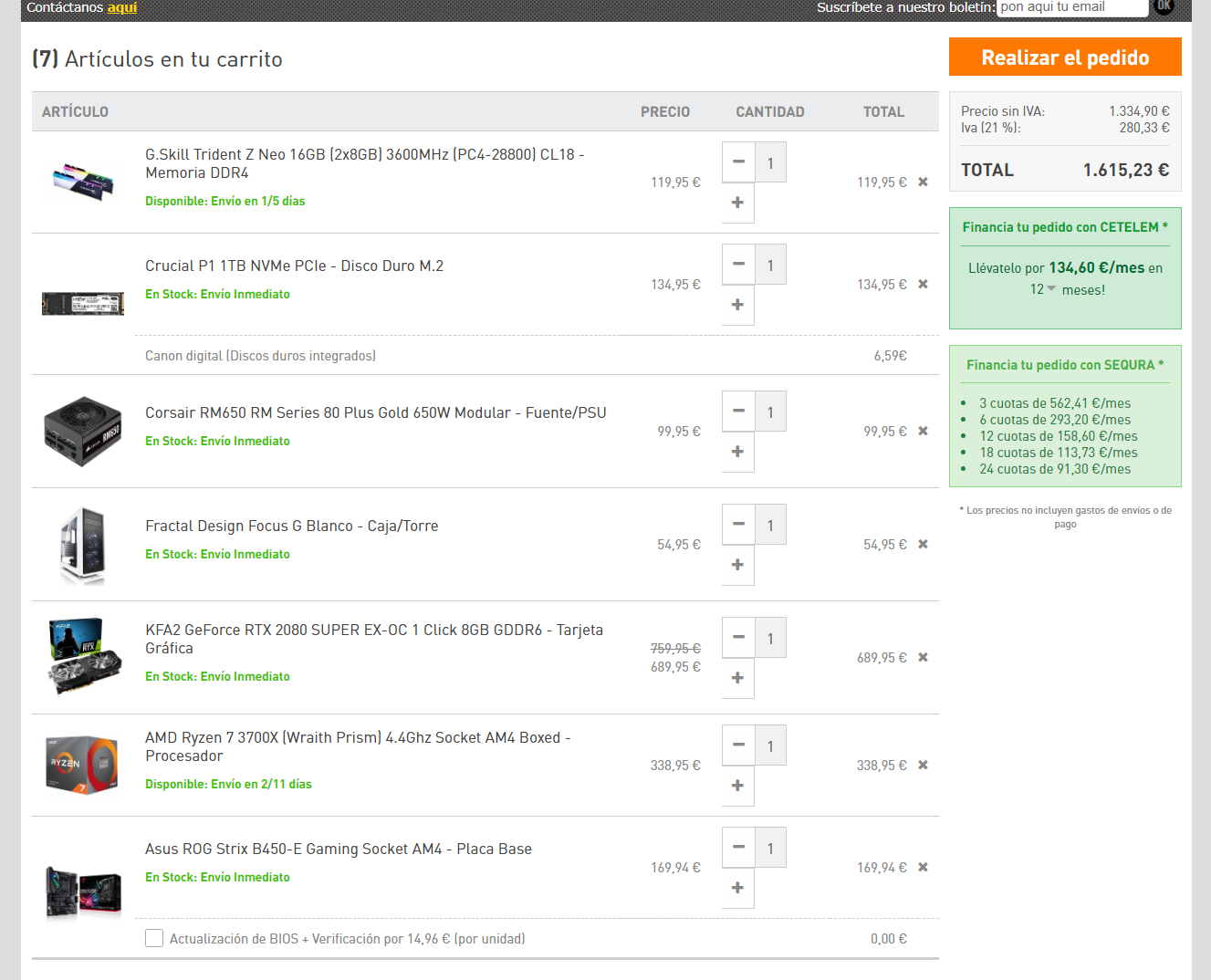This screenshot has height=980, width=1211.
Task: View G.Skill Trident Z memory thumbnail
Action: click(83, 181)
